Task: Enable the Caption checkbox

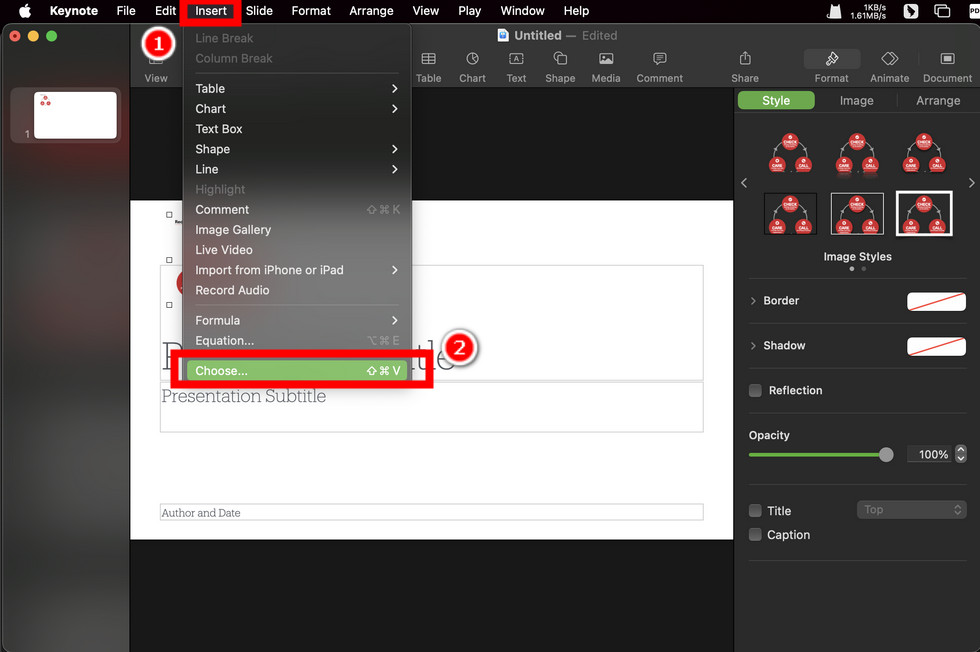Action: [755, 534]
